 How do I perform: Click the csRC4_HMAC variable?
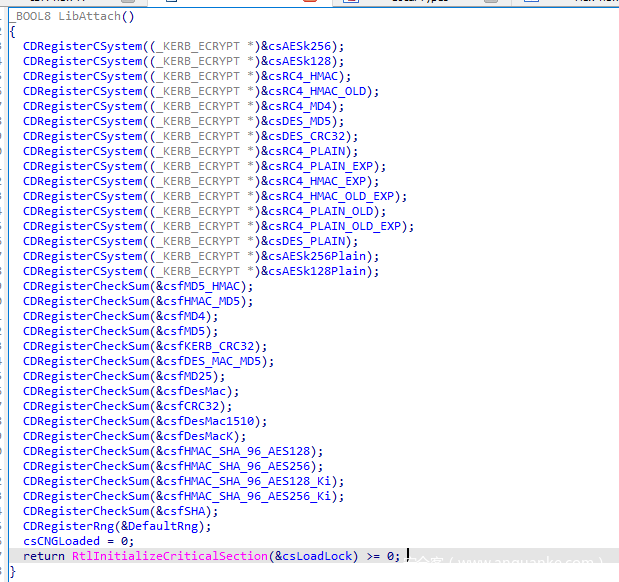(x=303, y=76)
